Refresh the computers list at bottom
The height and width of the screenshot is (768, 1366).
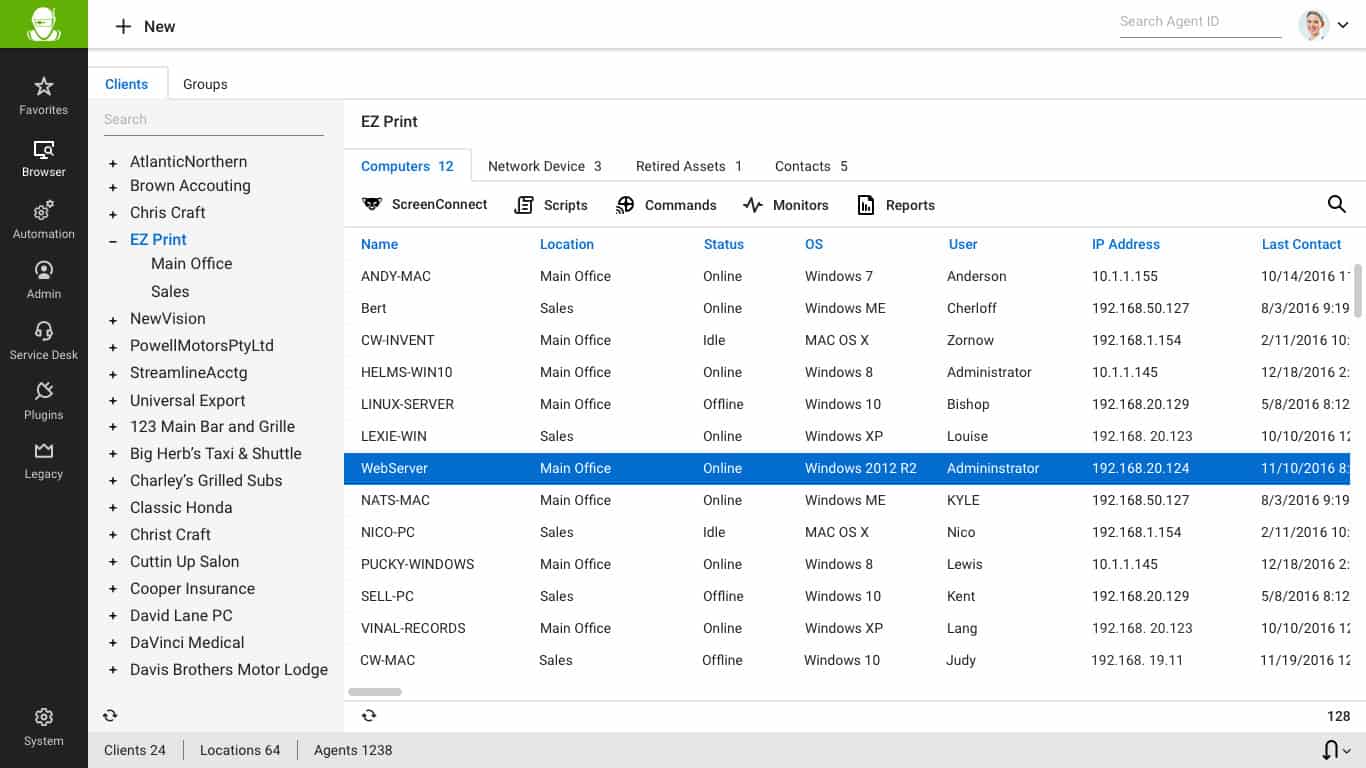click(369, 715)
